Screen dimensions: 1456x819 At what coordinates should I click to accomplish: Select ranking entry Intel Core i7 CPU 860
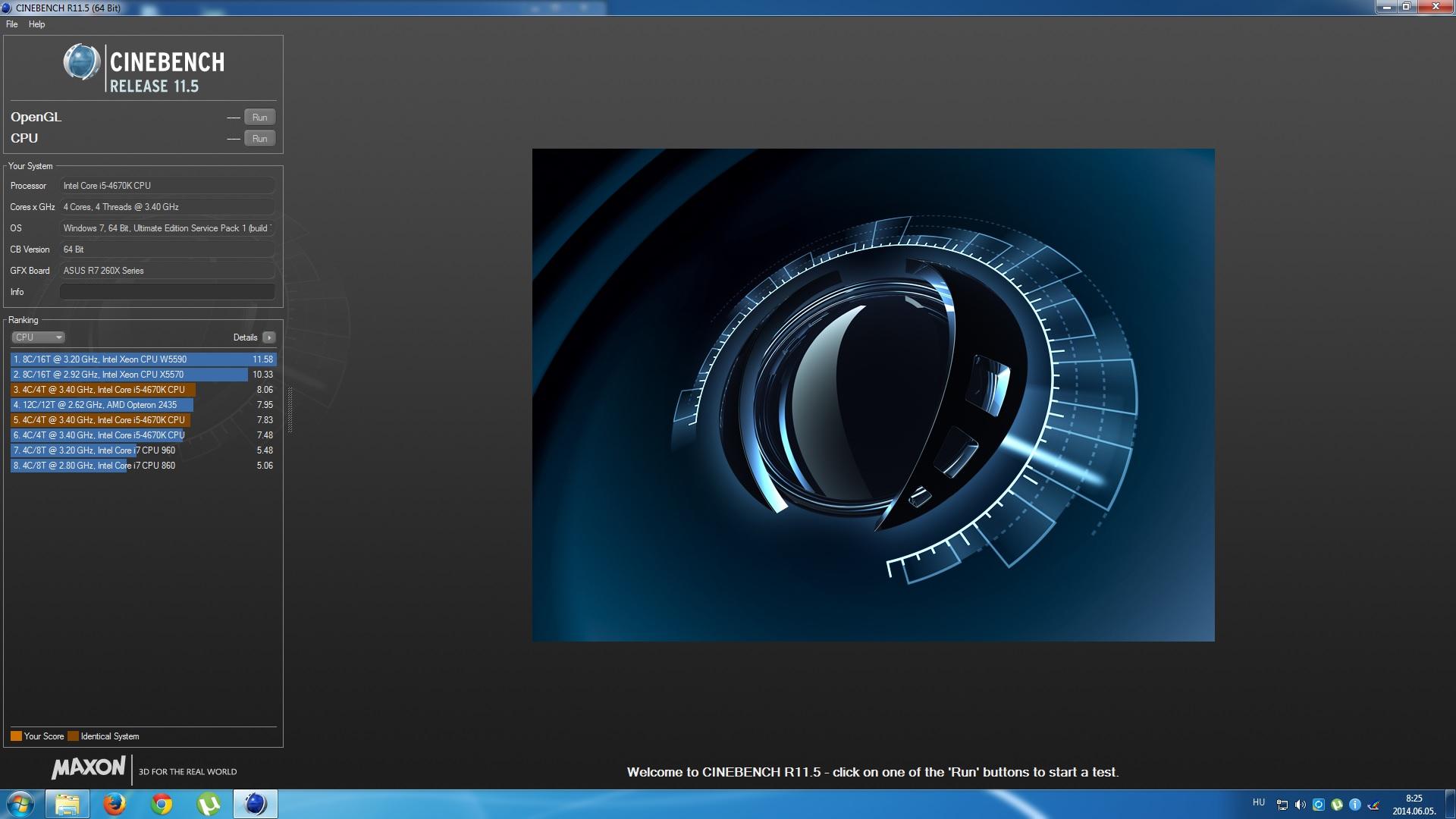pos(143,466)
